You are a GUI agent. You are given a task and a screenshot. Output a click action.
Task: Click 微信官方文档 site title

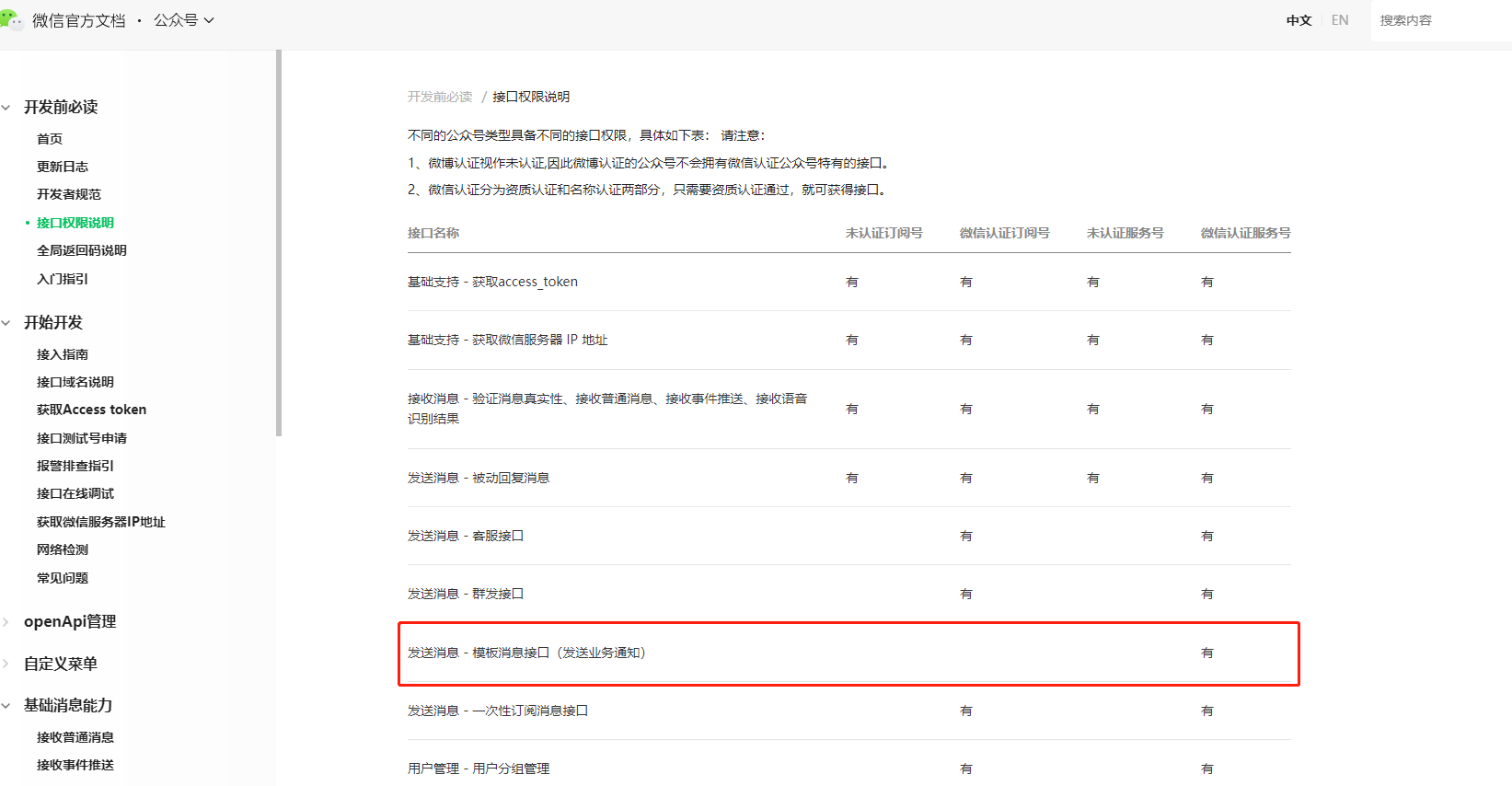tap(79, 20)
